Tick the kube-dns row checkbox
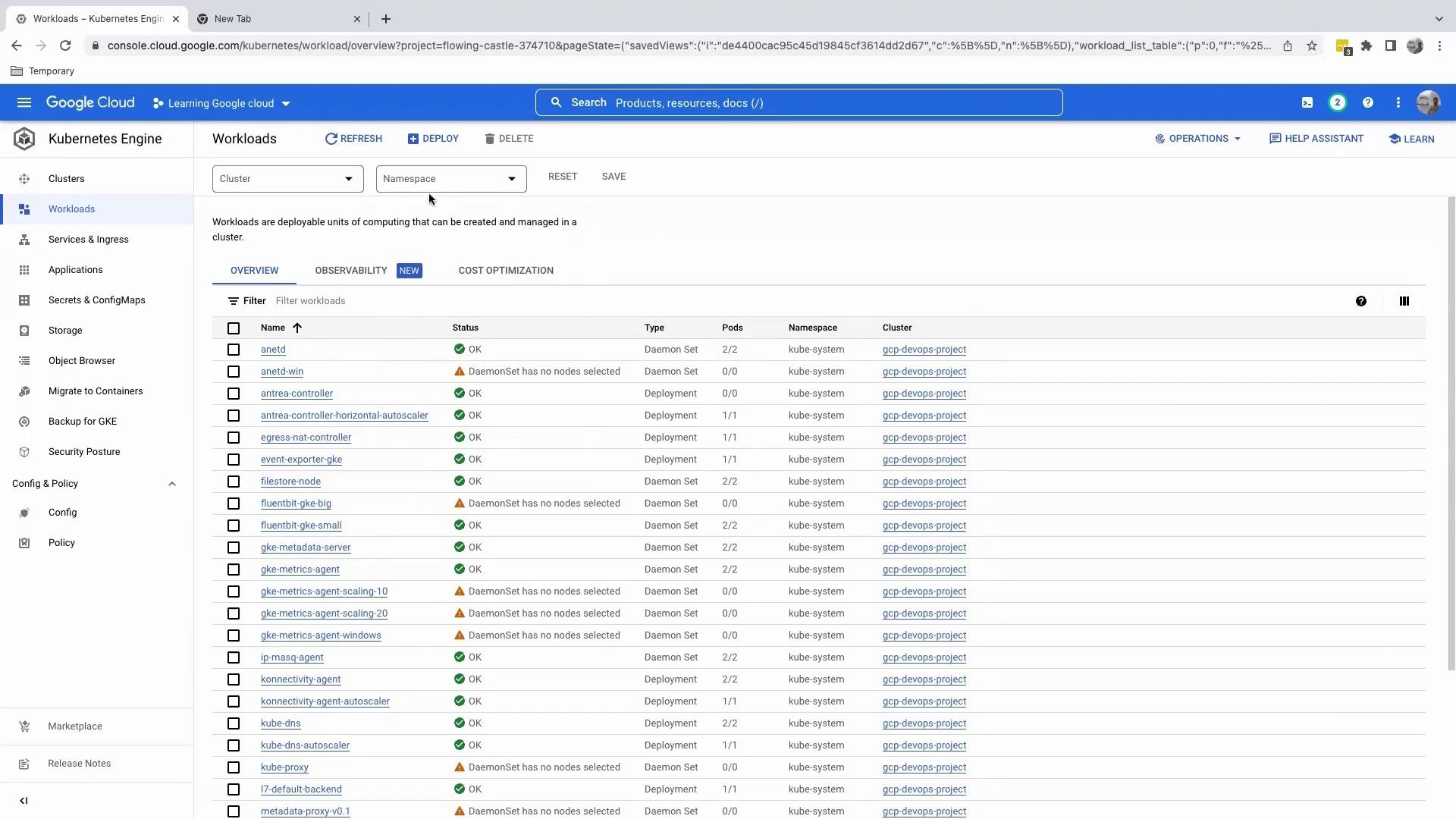This screenshot has height=819, width=1456. coord(234,723)
